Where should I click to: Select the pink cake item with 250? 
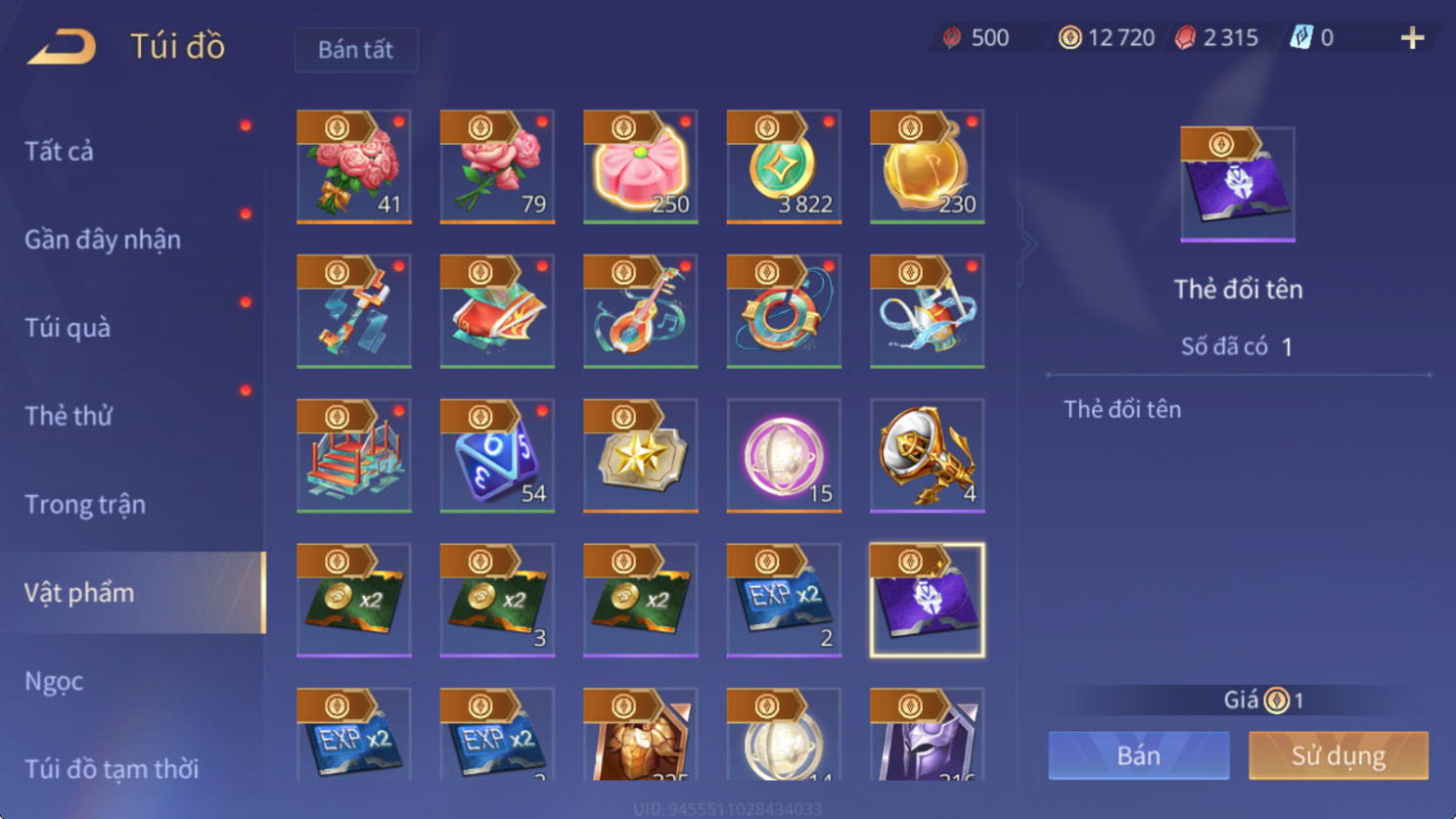(641, 166)
